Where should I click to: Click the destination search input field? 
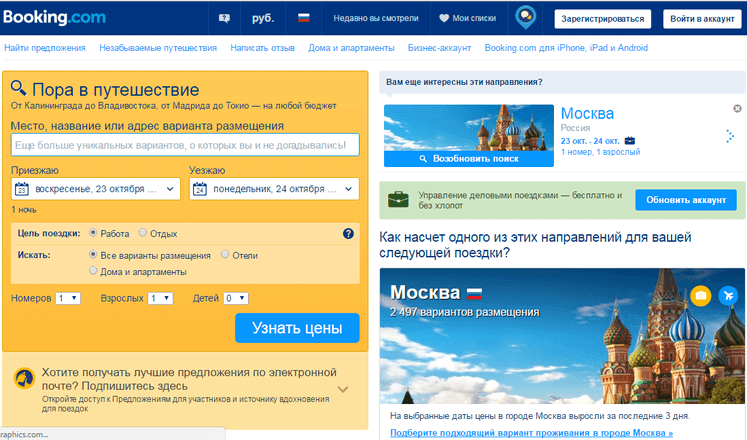tap(185, 146)
